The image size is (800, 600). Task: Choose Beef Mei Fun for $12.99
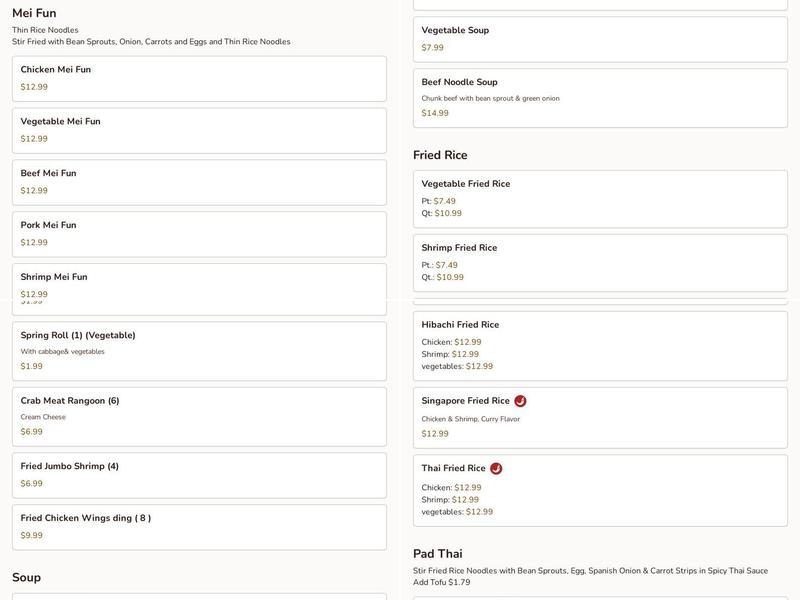[199, 182]
